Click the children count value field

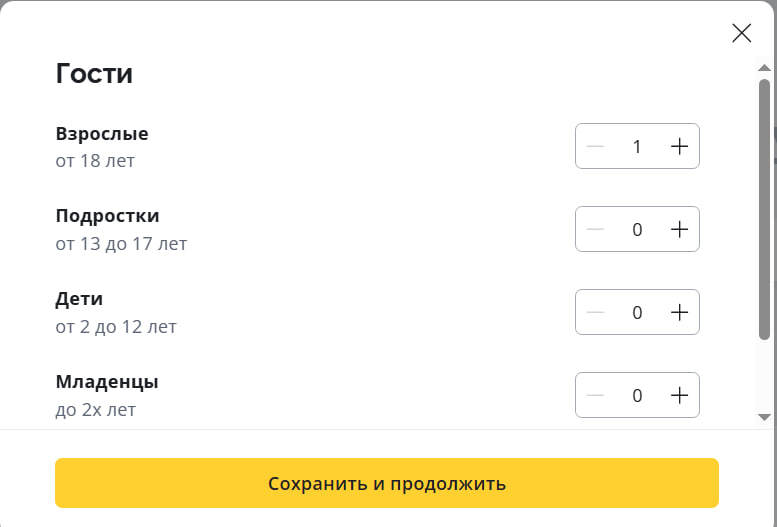click(637, 312)
